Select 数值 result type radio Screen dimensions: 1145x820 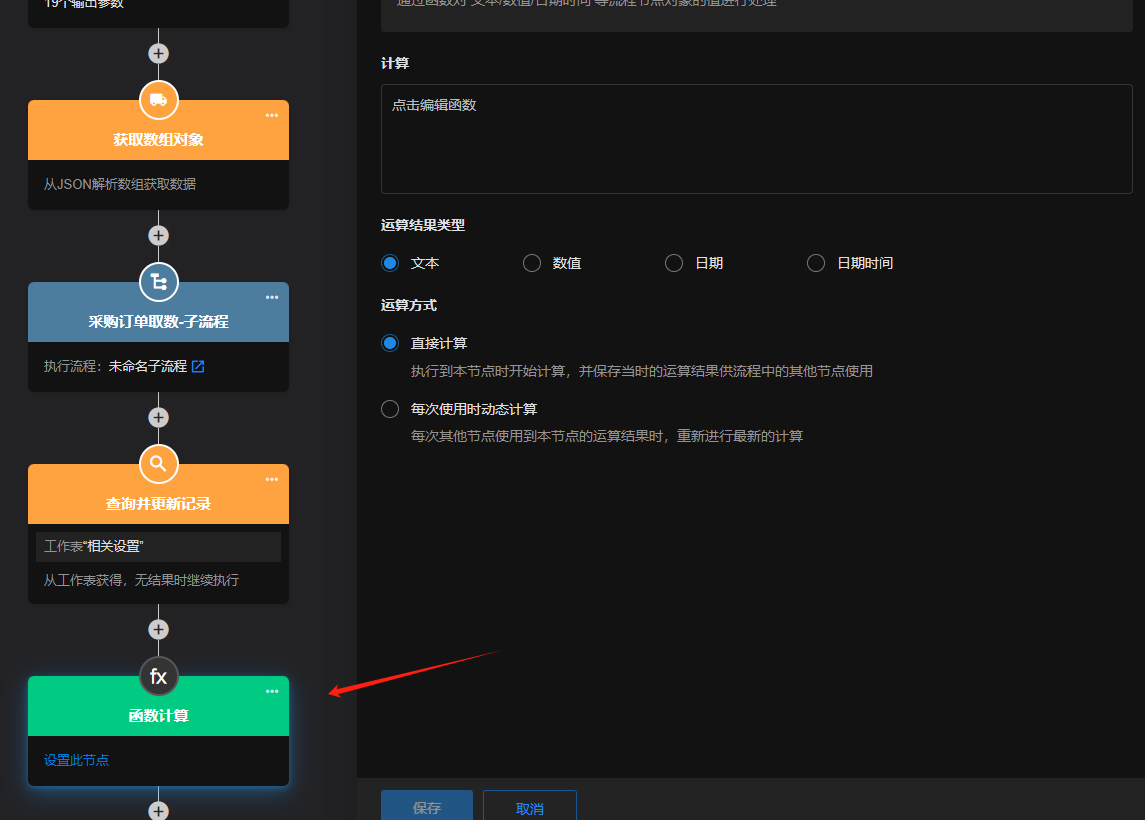point(532,263)
